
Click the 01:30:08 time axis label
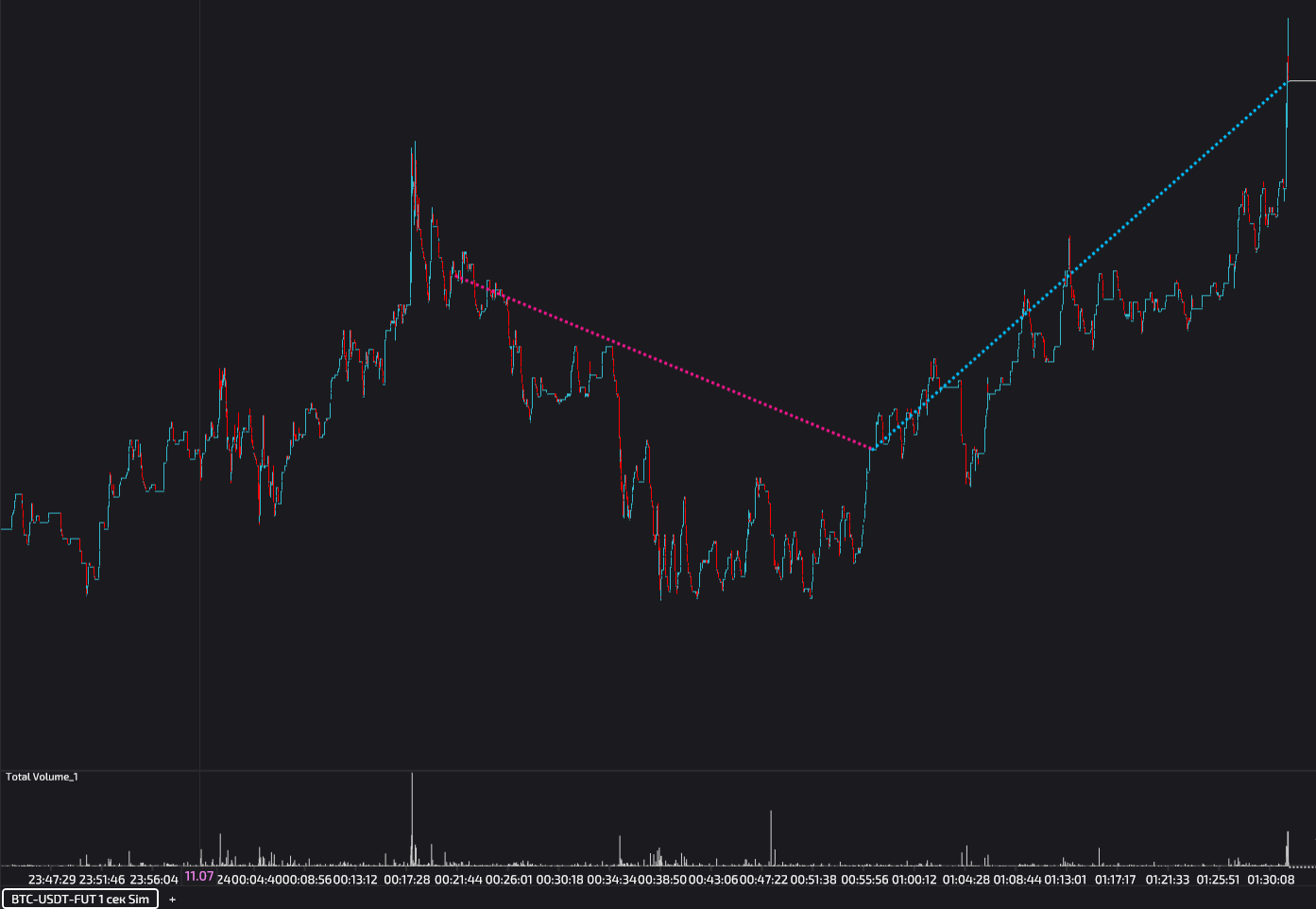(1271, 879)
